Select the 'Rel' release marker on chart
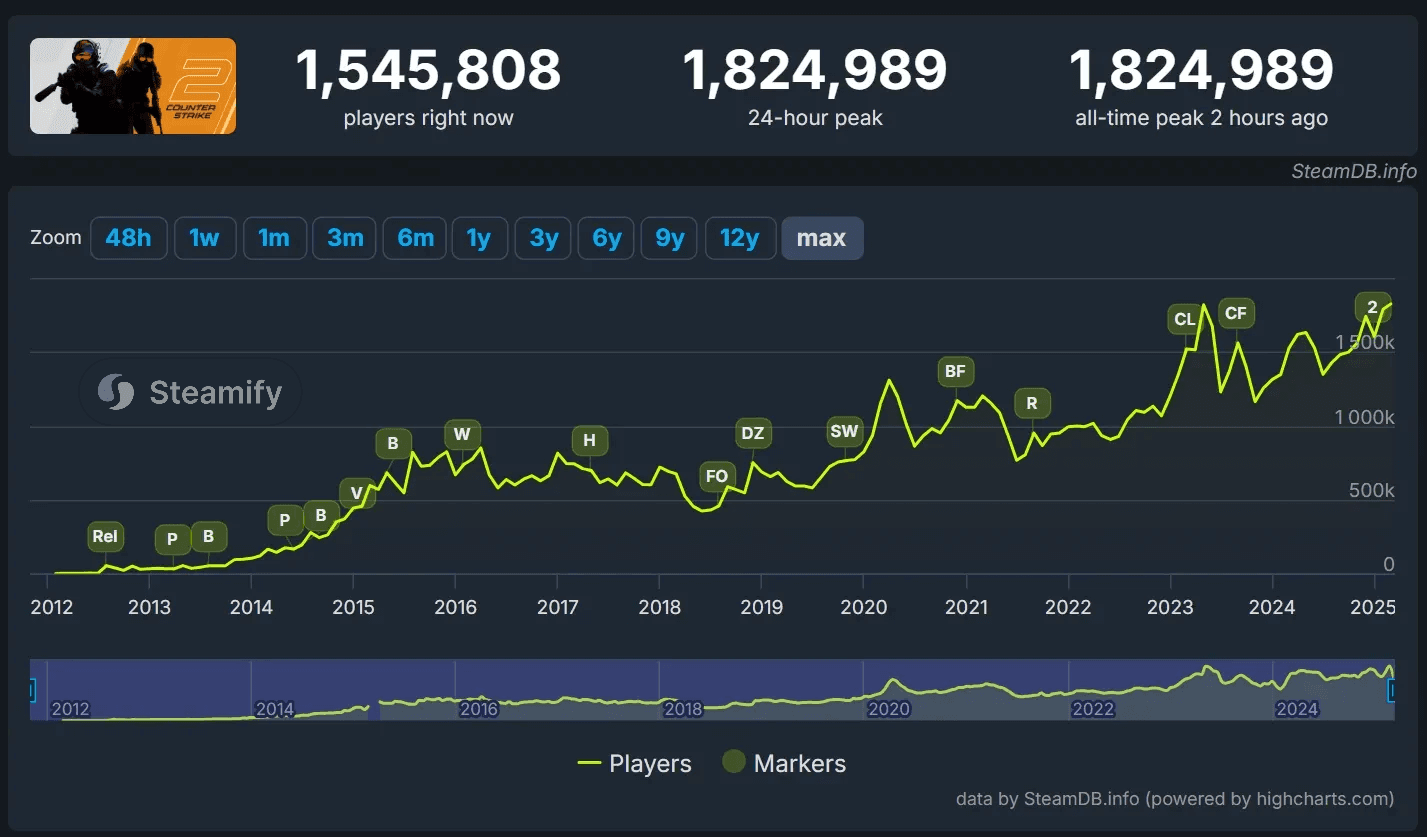This screenshot has height=837, width=1427. coord(105,536)
